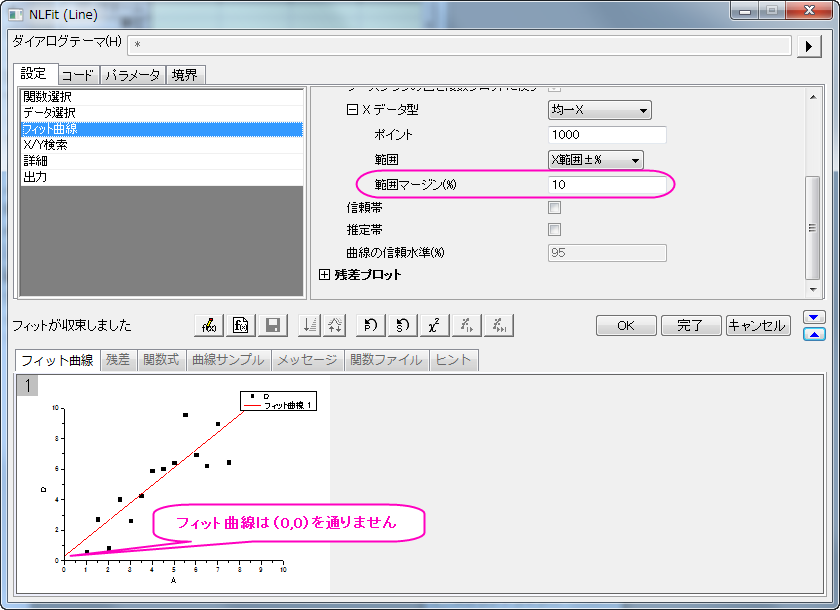
Task: Select データ選択 in the settings list
Action: [162, 113]
